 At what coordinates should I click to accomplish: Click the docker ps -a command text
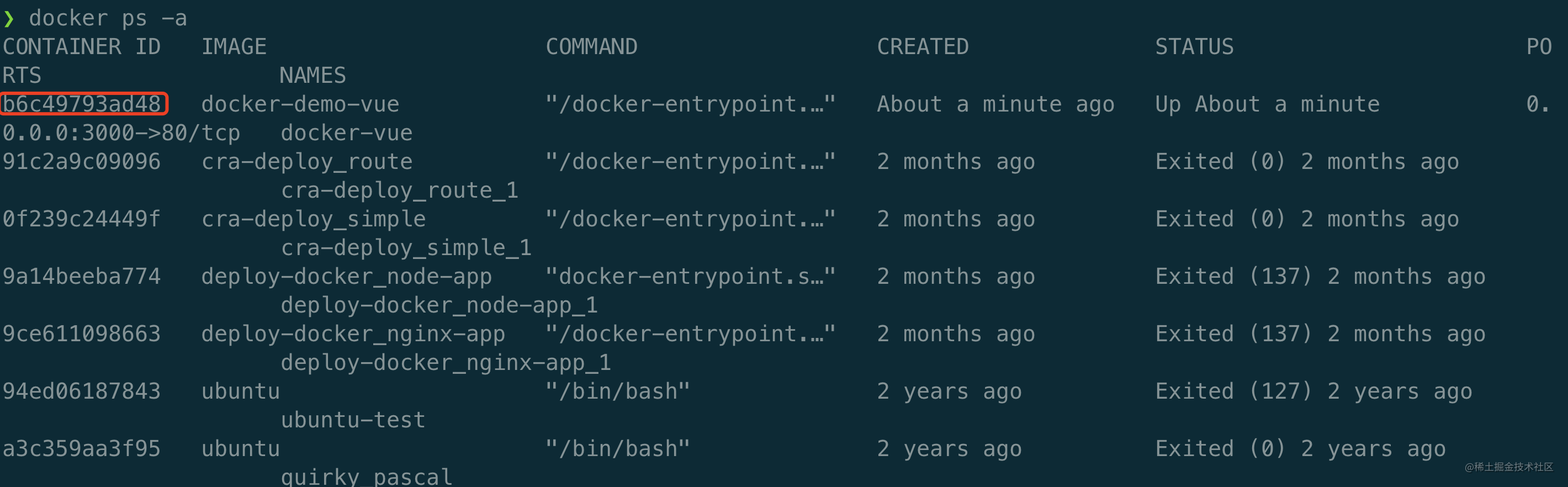coord(108,18)
